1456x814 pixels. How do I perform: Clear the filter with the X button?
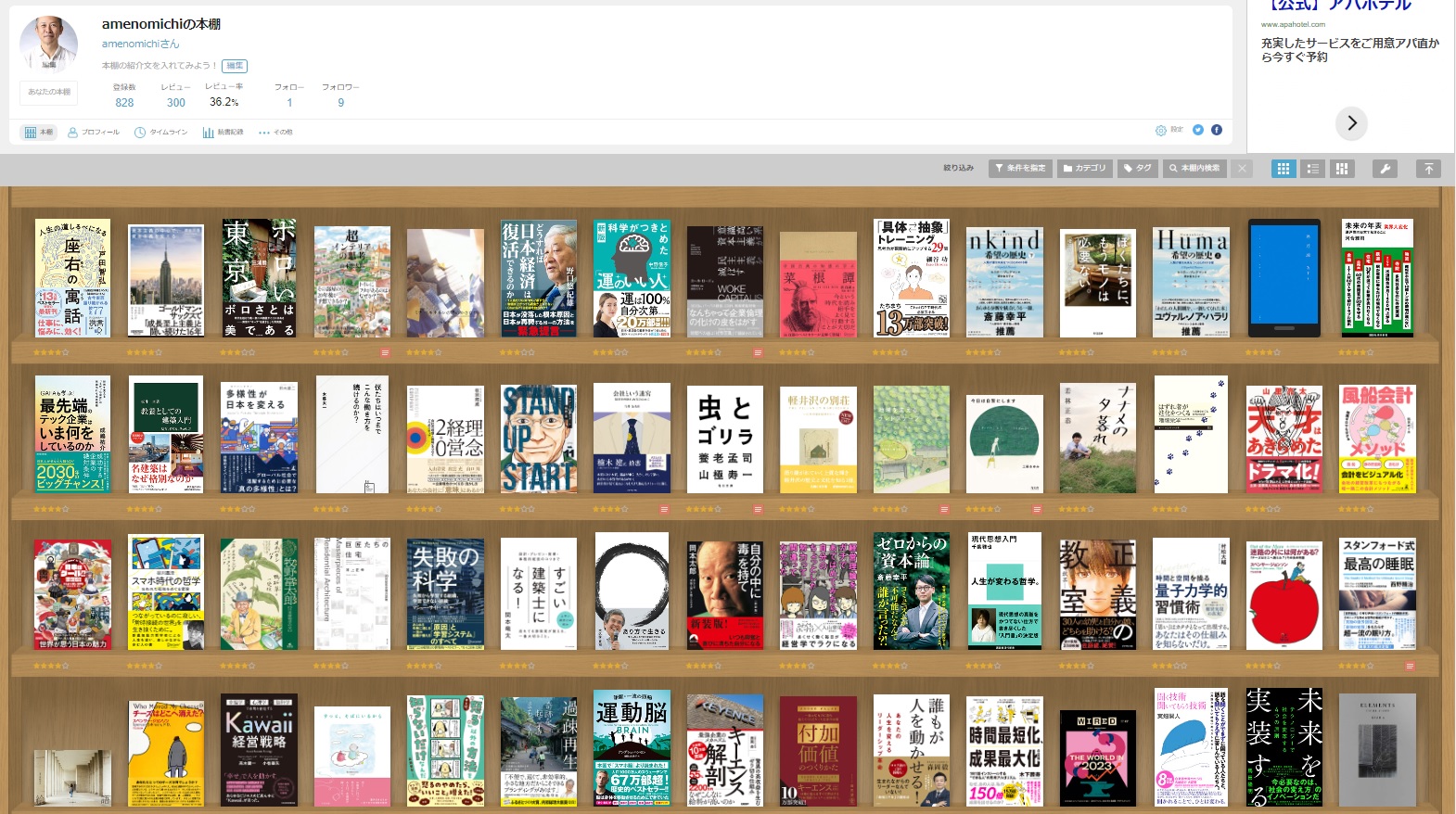pos(1242,169)
